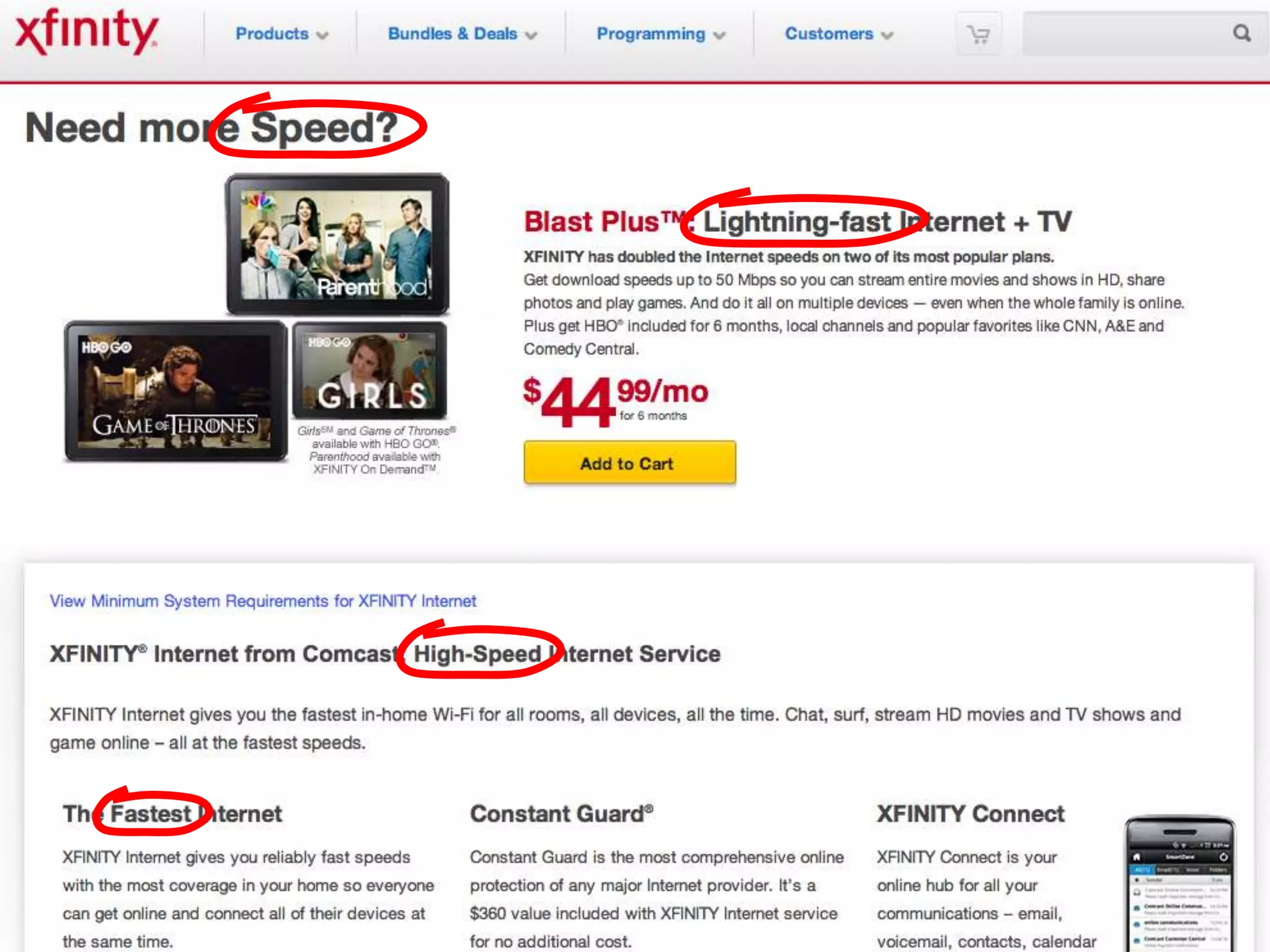
Task: Open the Bundles & Deals menu
Action: (453, 33)
